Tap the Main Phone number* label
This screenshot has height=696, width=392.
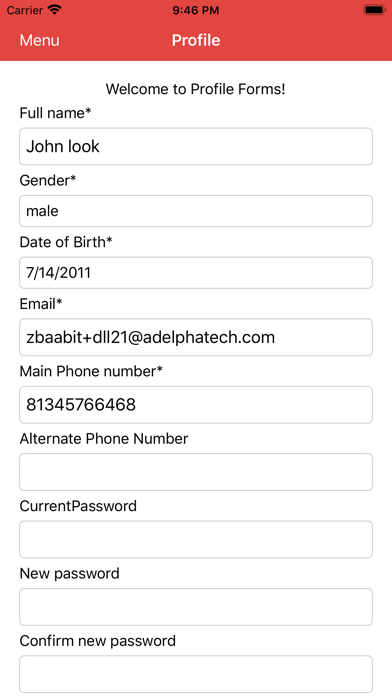point(91,371)
